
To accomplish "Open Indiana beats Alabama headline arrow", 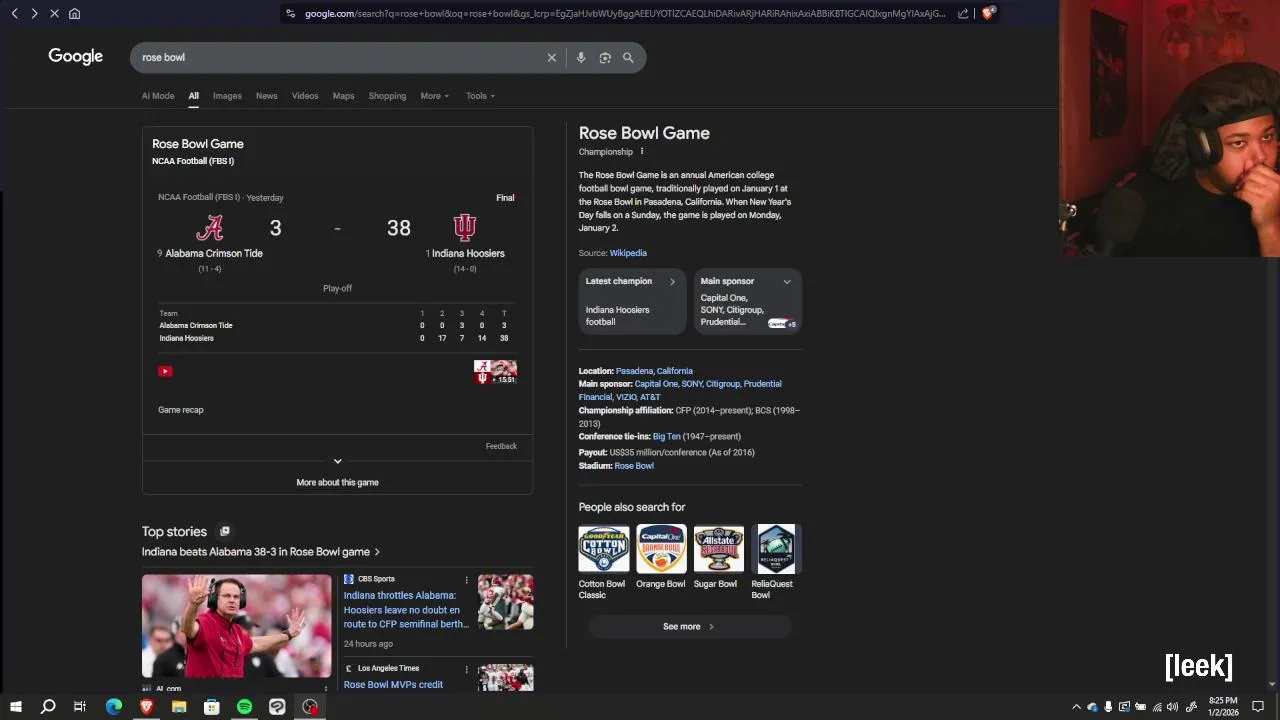I will pos(377,552).
